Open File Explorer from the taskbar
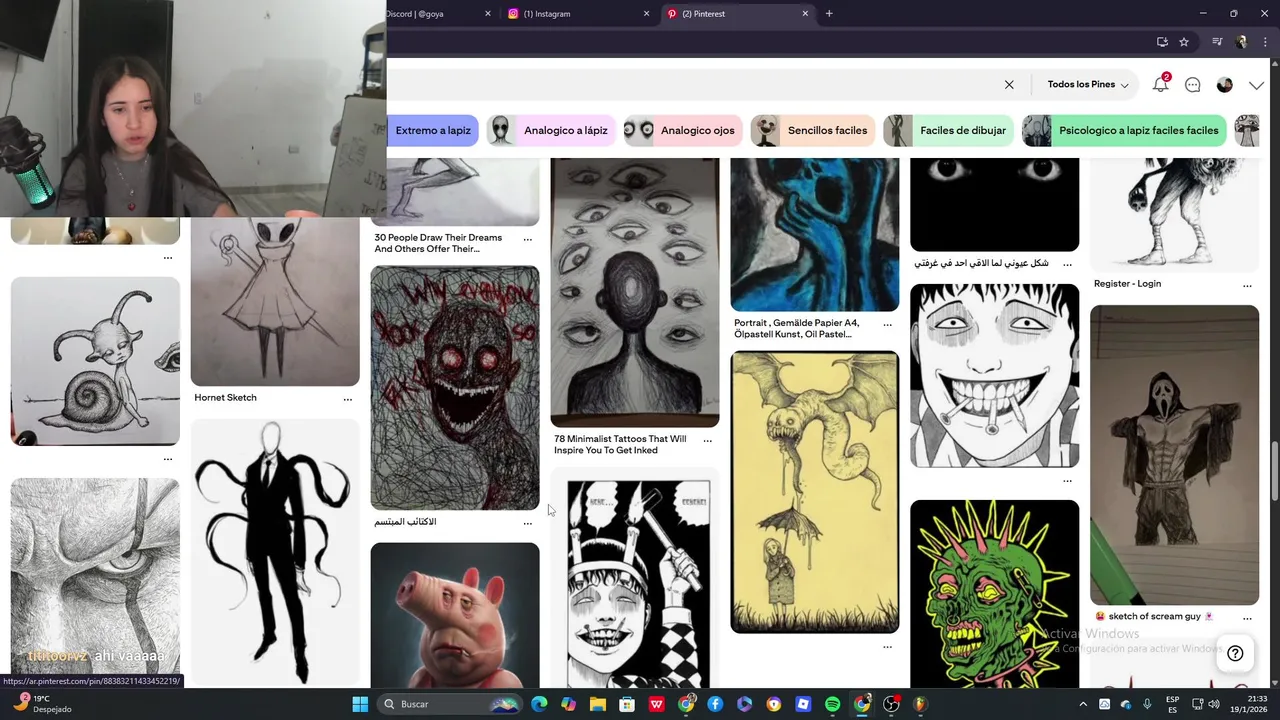The image size is (1280, 720). [x=598, y=704]
